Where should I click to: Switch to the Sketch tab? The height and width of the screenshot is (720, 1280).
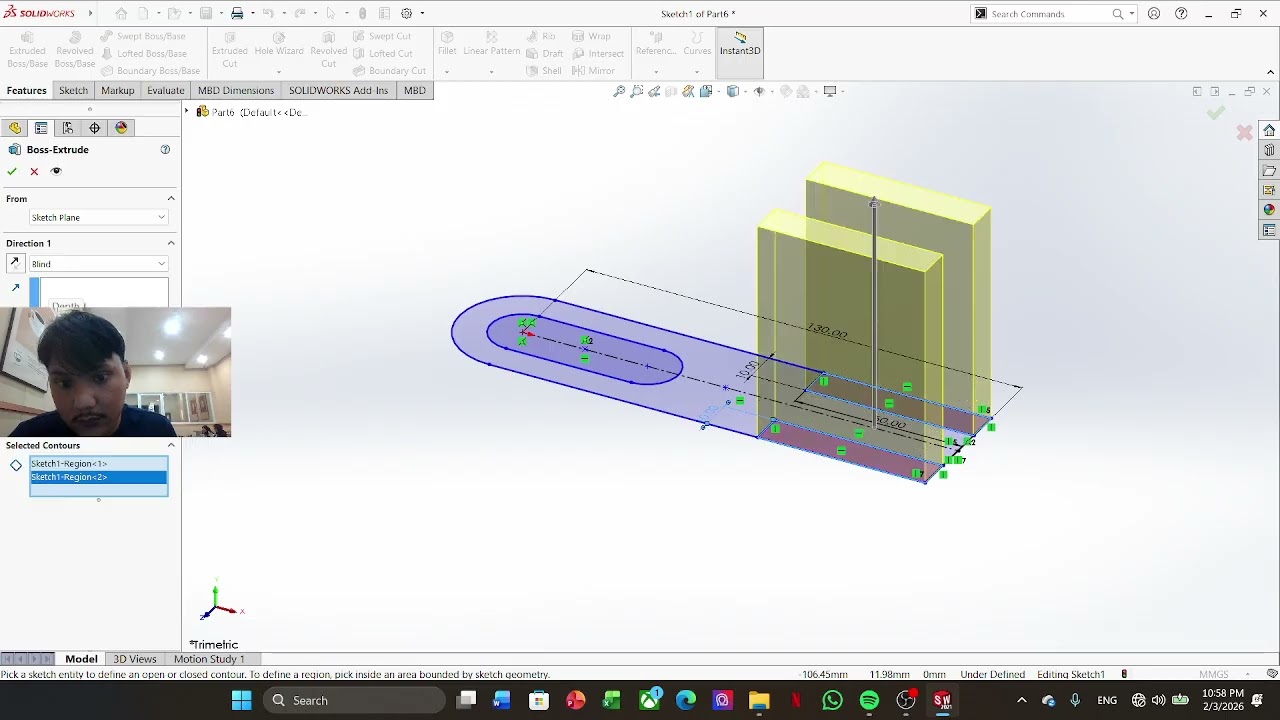tap(73, 91)
